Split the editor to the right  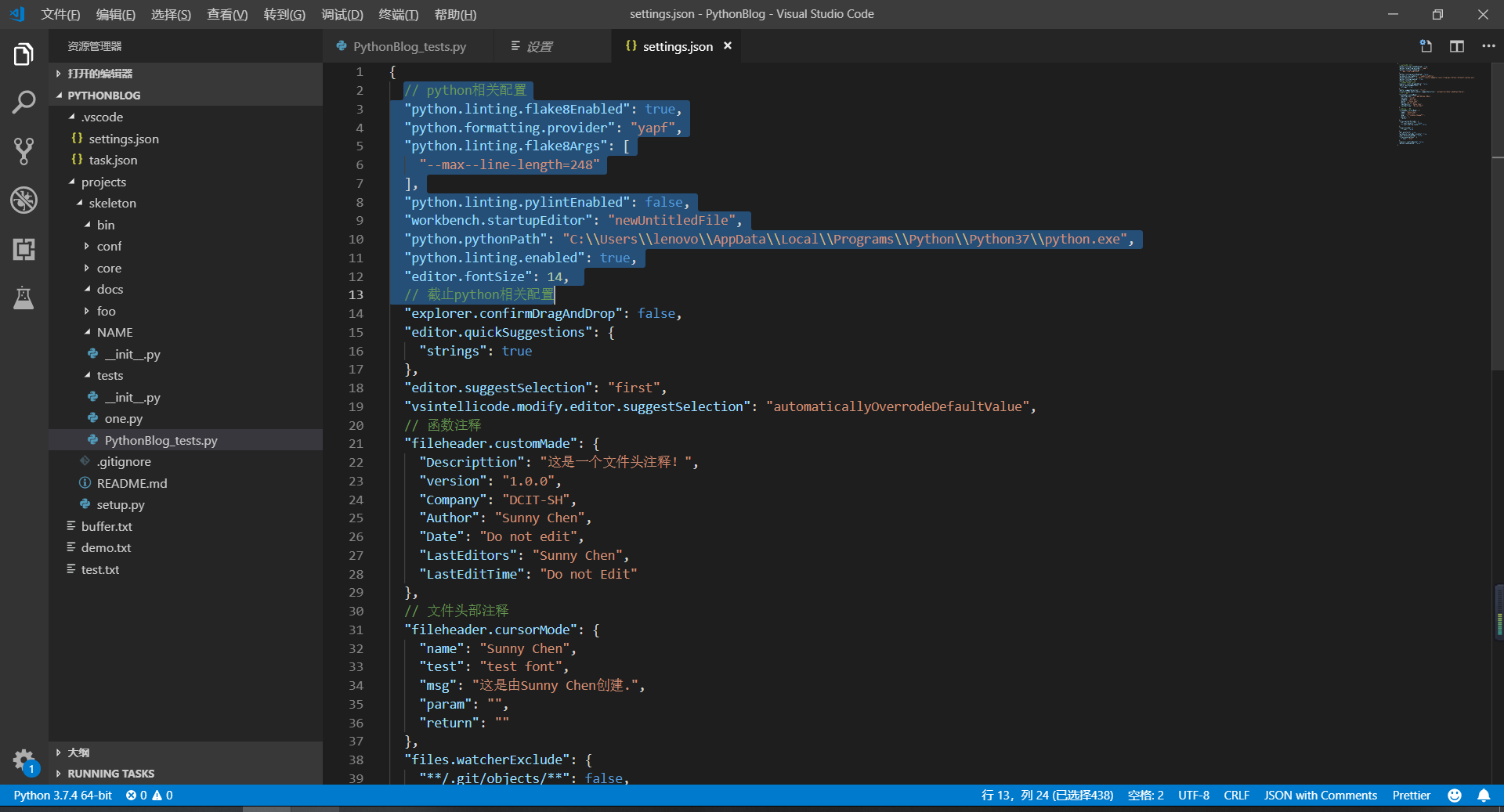pyautogui.click(x=1457, y=46)
